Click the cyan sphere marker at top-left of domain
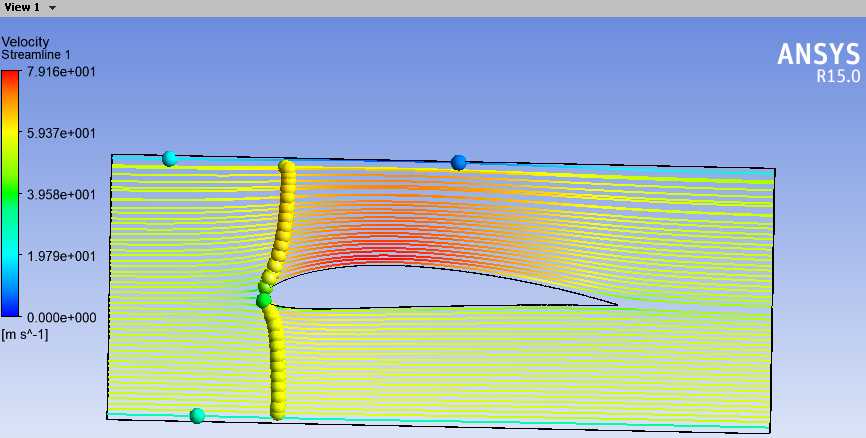The image size is (866, 438). [170, 159]
